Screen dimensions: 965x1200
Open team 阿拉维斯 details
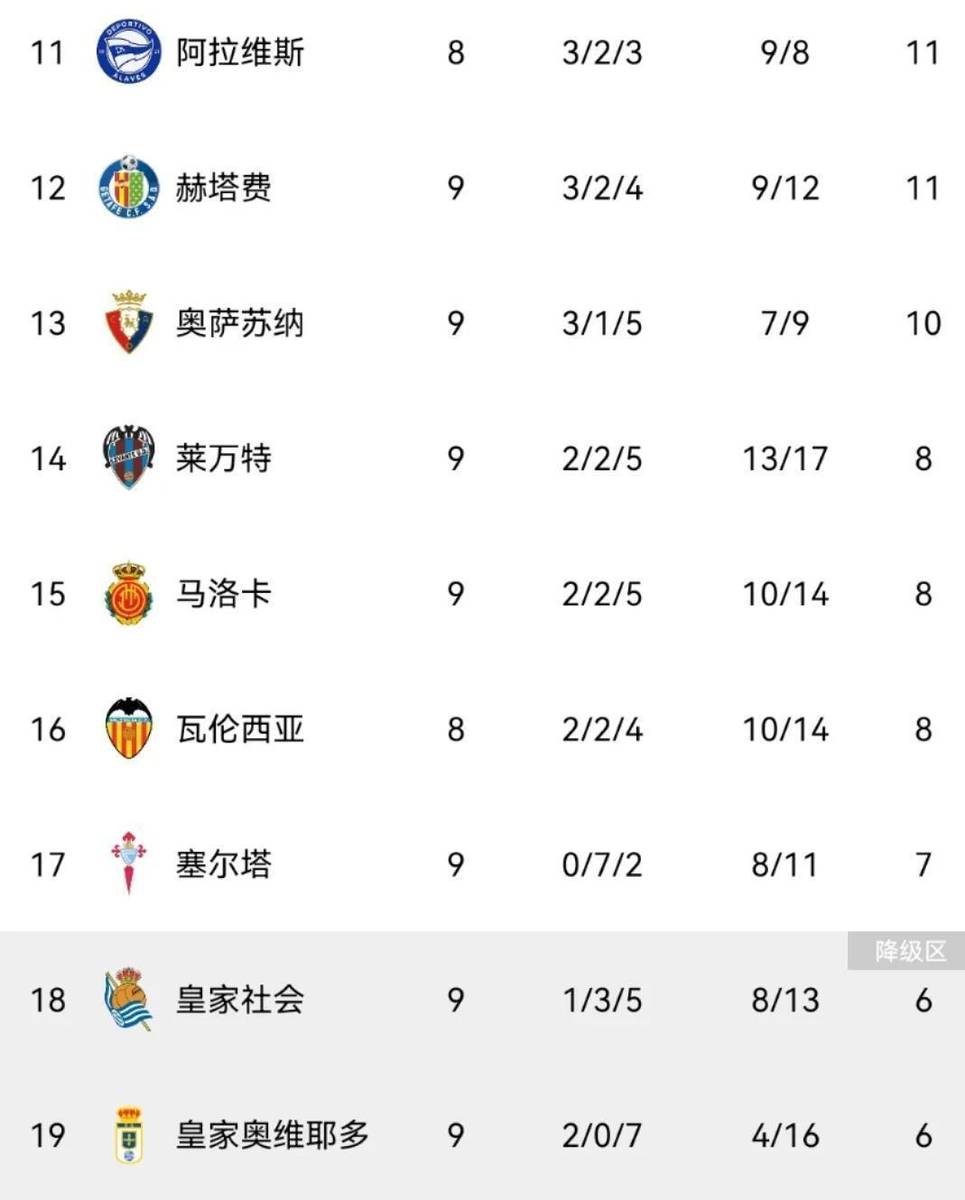(x=240, y=52)
